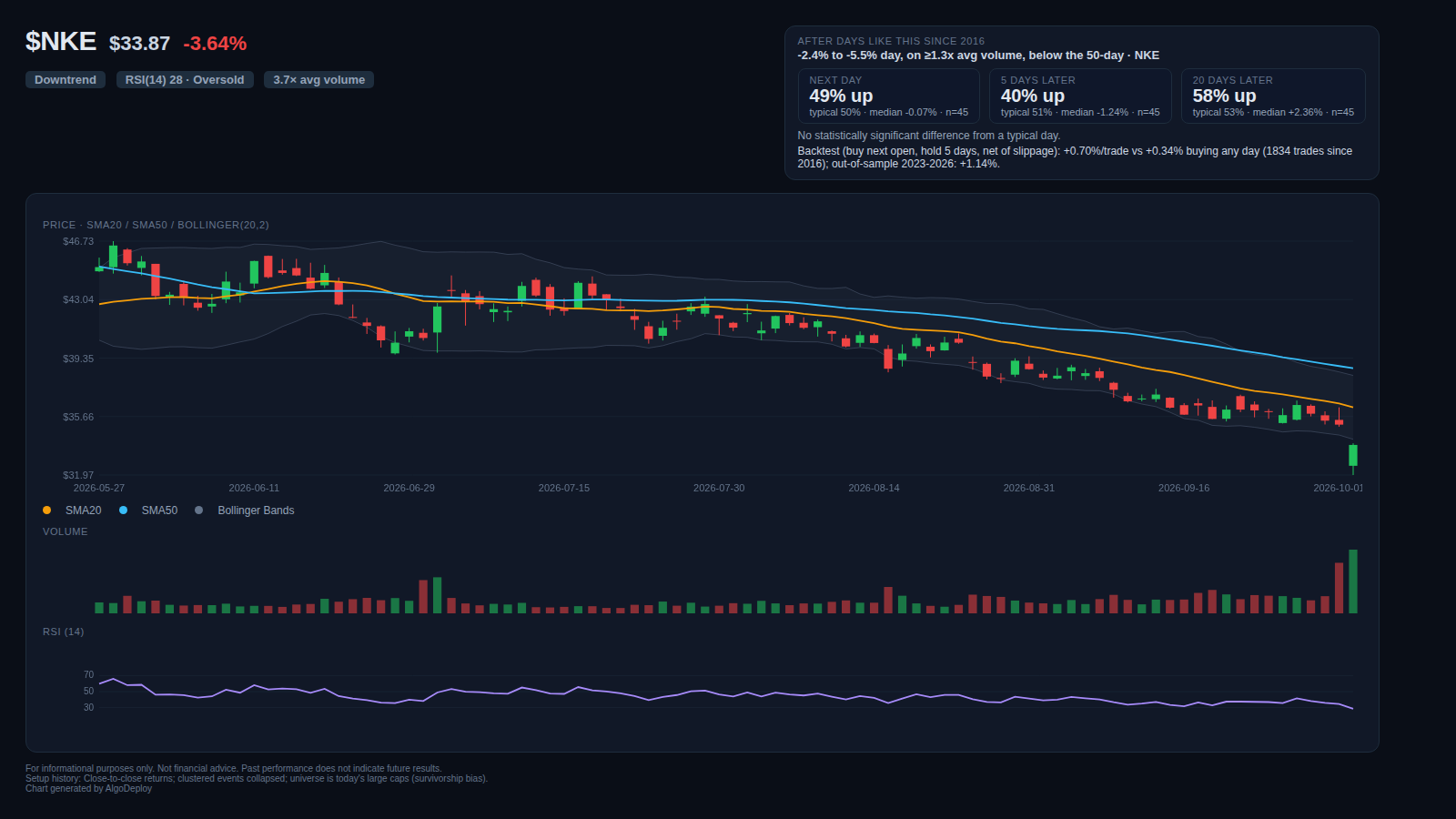Click the tallest green volume bar
This screenshot has height=819, width=1456.
click(1353, 581)
